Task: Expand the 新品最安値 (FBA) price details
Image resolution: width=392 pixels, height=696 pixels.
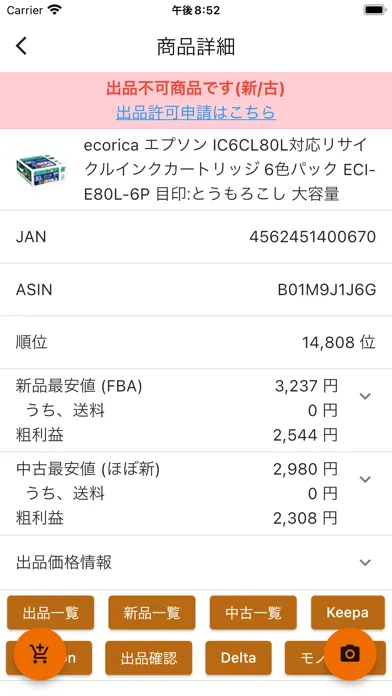Action: click(365, 396)
